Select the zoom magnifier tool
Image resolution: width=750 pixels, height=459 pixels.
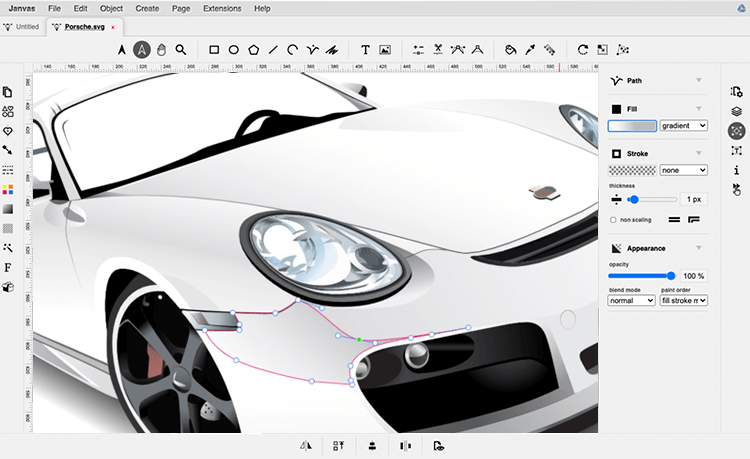point(181,50)
